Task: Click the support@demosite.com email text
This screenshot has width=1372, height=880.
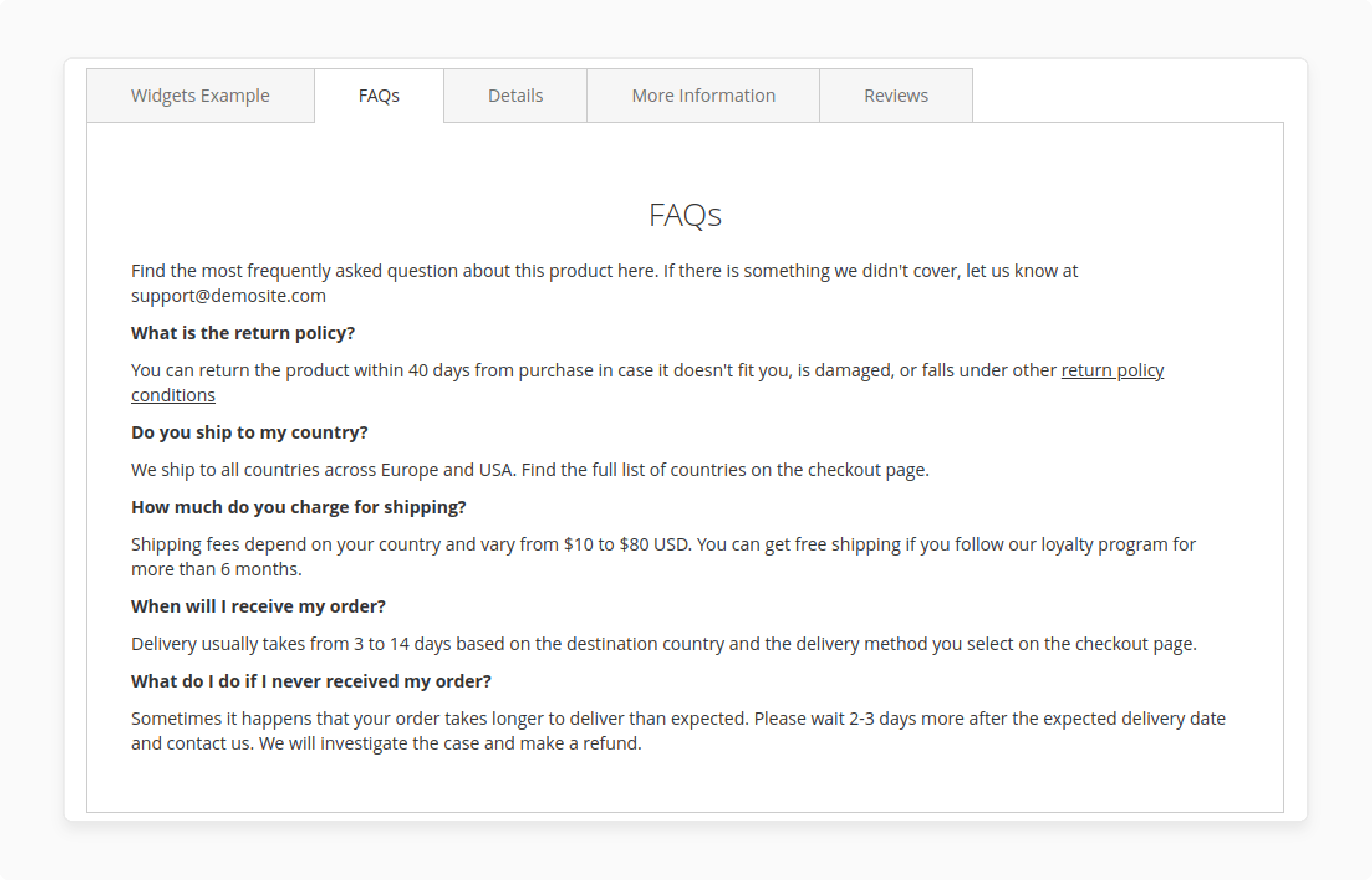Action: pyautogui.click(x=228, y=296)
